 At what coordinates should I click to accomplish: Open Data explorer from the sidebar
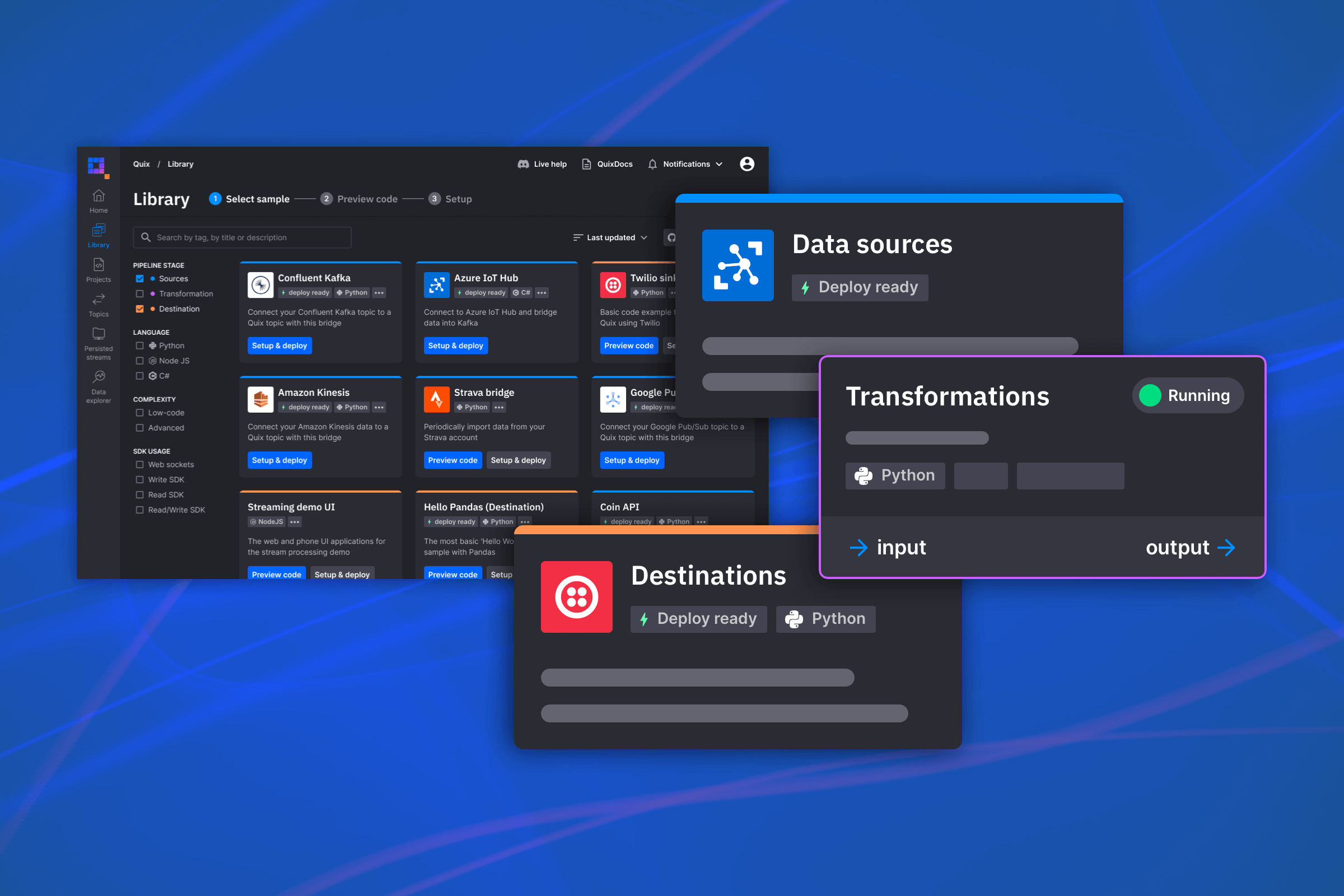[x=99, y=387]
